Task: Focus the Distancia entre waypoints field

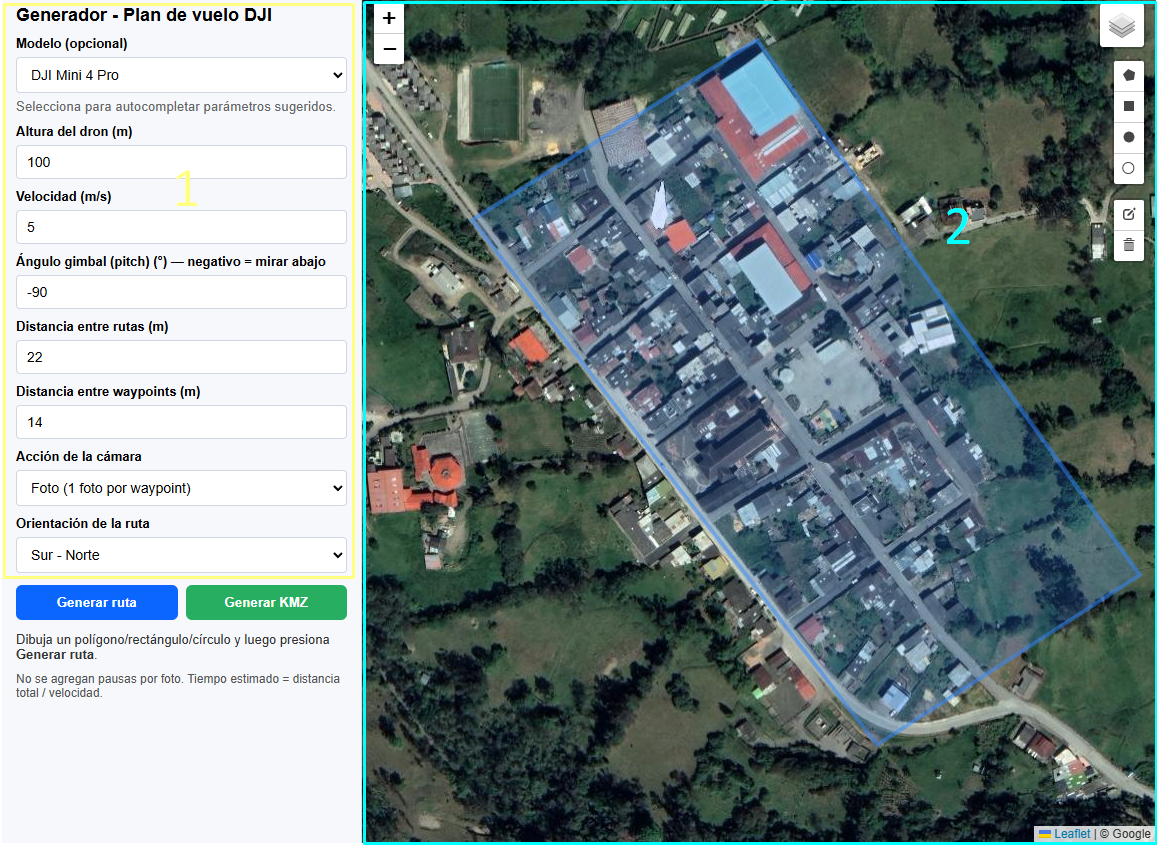Action: pyautogui.click(x=181, y=422)
